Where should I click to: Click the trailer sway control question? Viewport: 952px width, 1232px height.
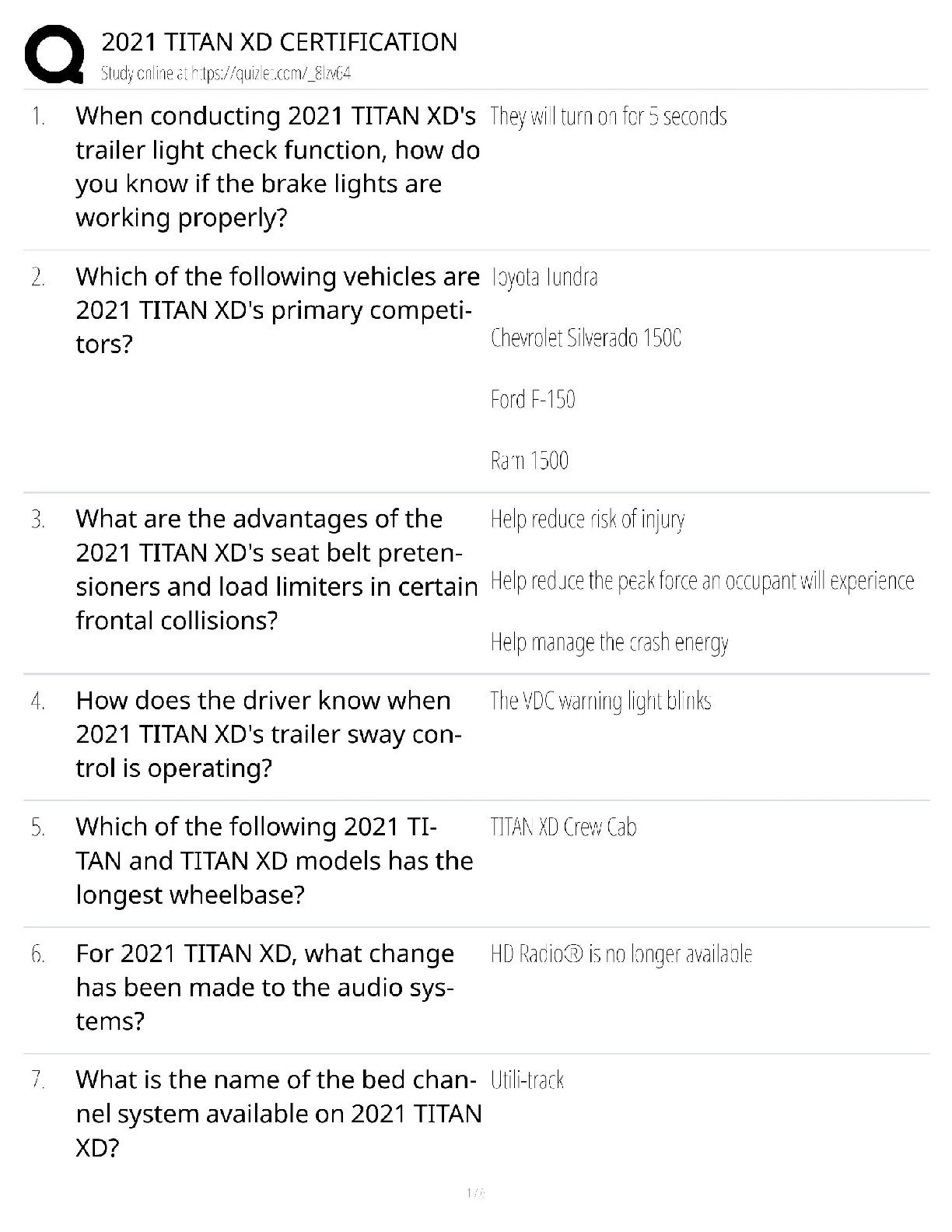coord(268,734)
